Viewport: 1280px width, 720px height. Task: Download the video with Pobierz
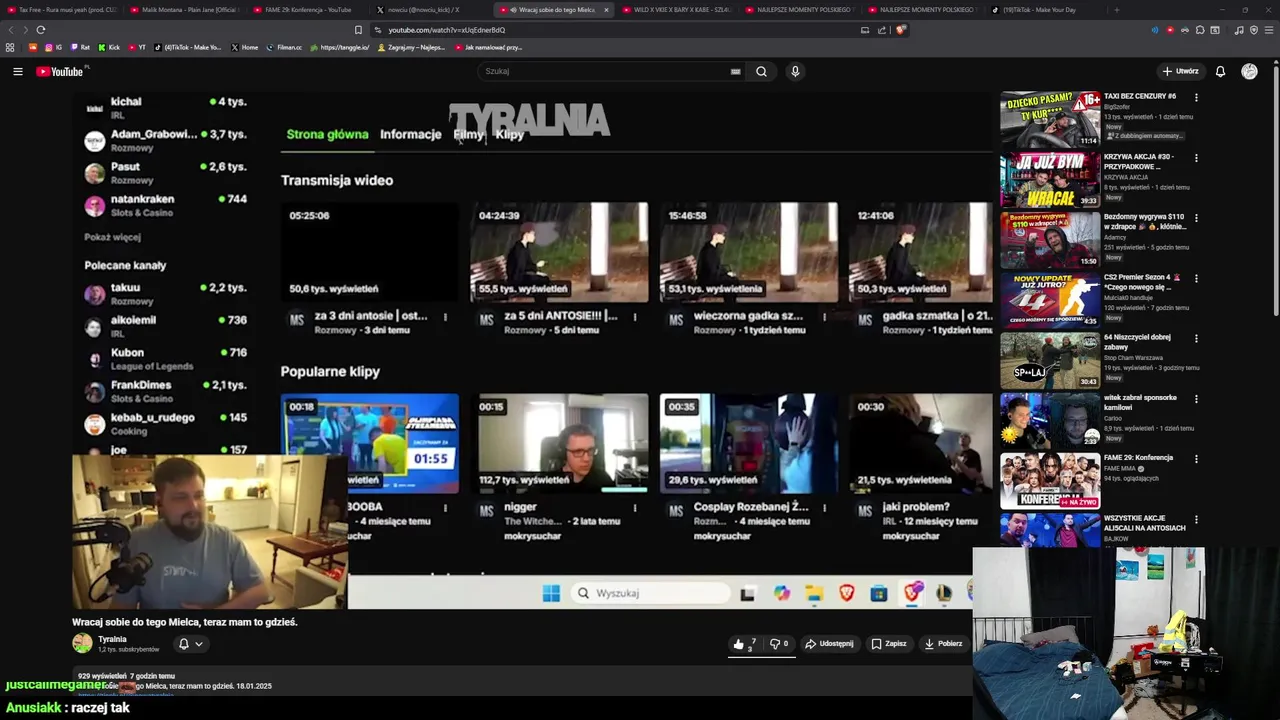coord(943,644)
